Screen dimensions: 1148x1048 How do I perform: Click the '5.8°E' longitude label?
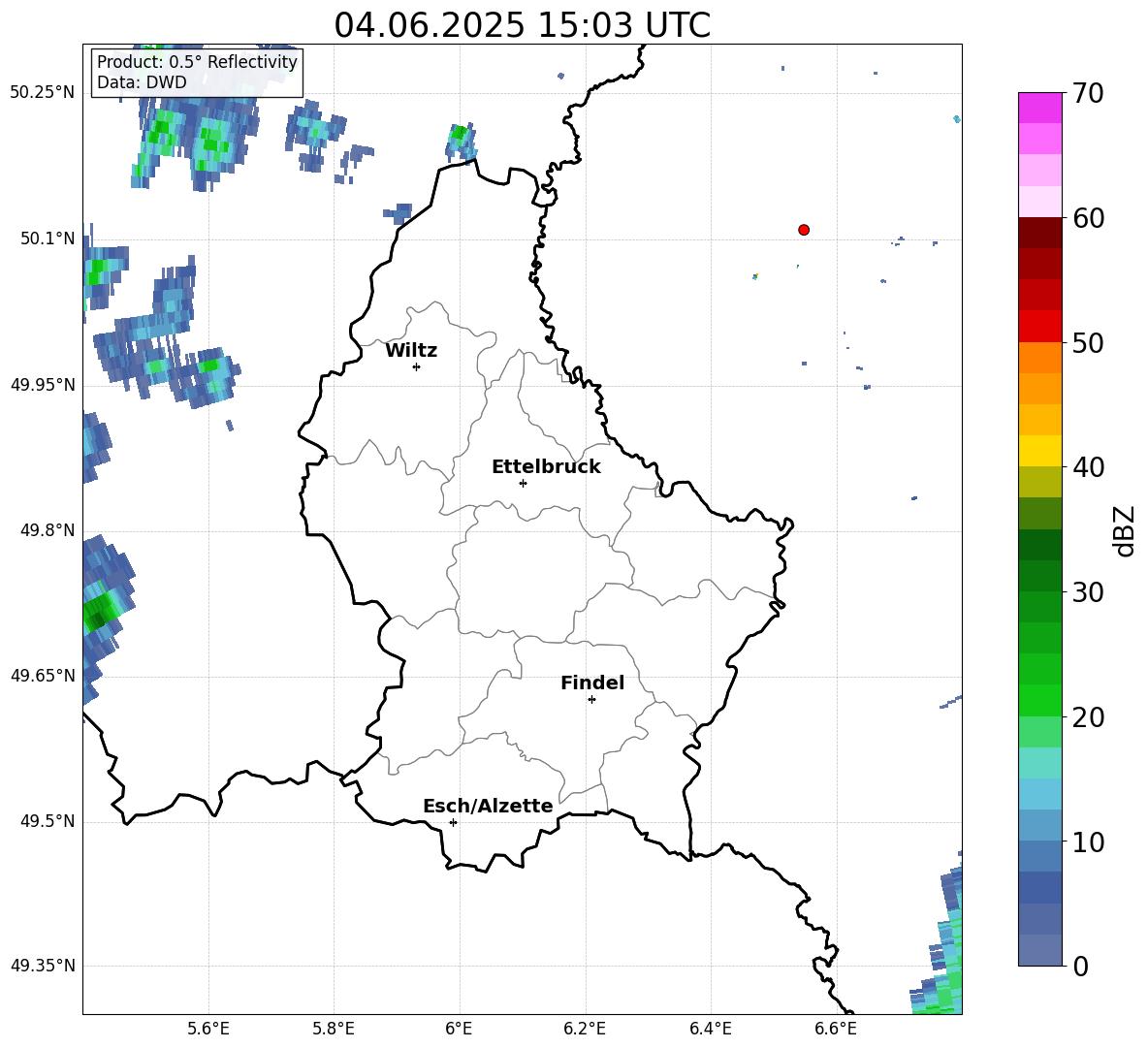(334, 1029)
